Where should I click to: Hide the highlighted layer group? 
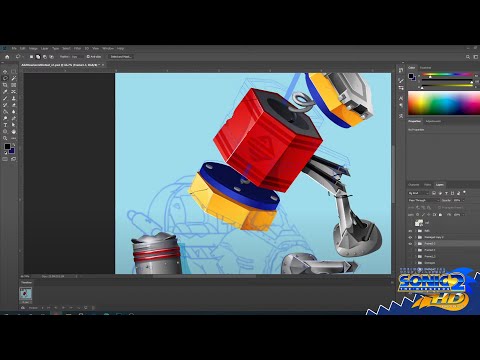coord(410,244)
